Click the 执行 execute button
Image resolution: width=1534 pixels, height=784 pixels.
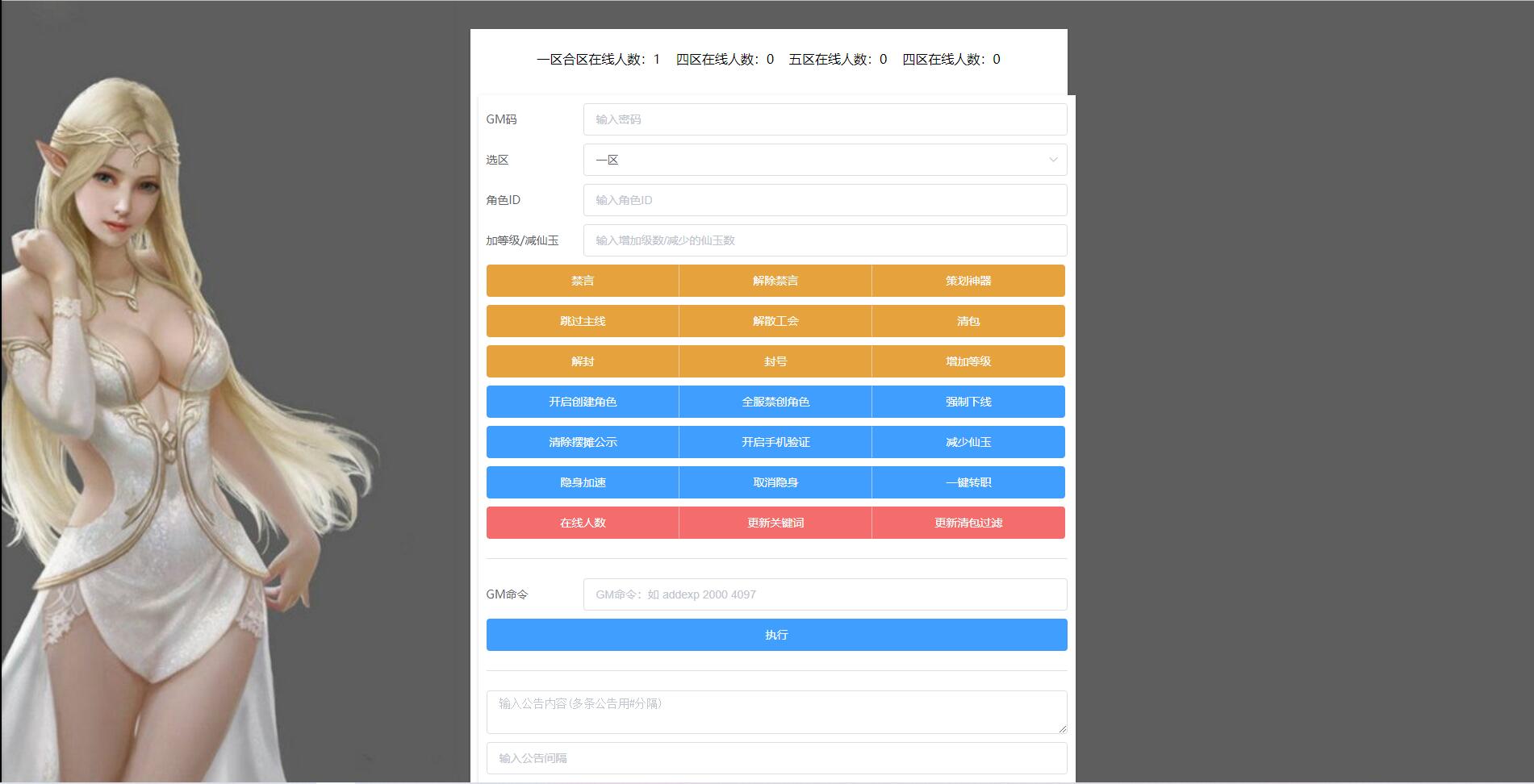pyautogui.click(x=775, y=634)
